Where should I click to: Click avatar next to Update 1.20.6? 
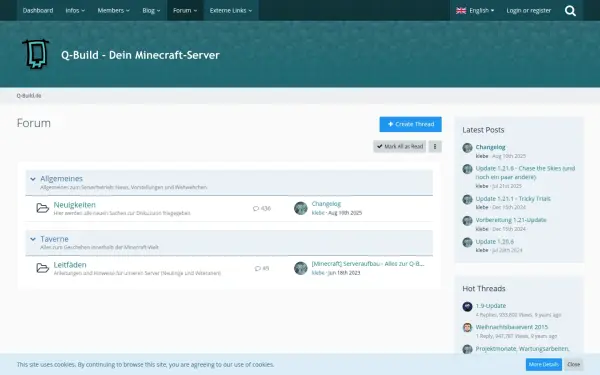[x=467, y=242]
